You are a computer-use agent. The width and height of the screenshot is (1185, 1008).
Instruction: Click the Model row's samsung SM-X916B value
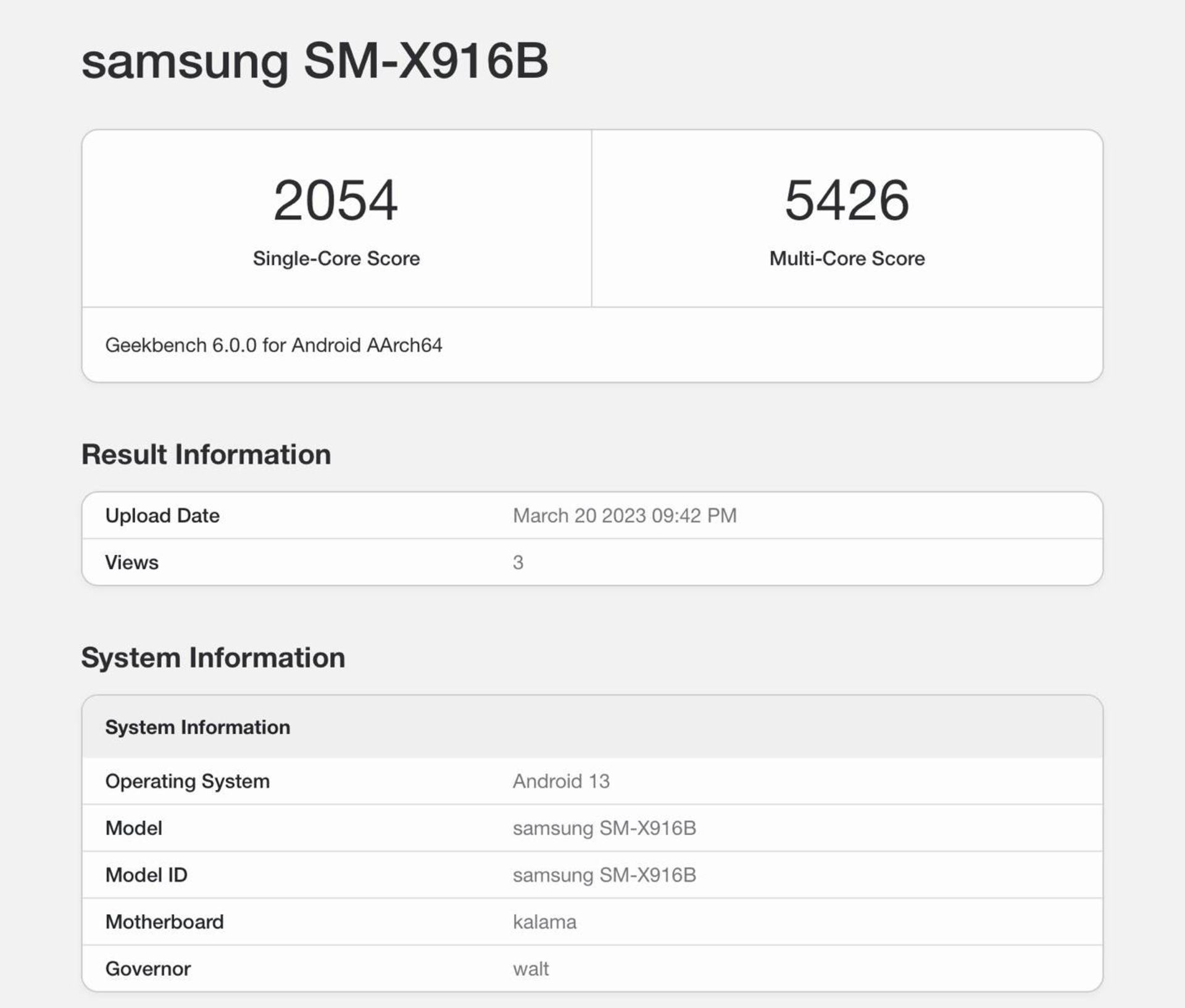[604, 828]
